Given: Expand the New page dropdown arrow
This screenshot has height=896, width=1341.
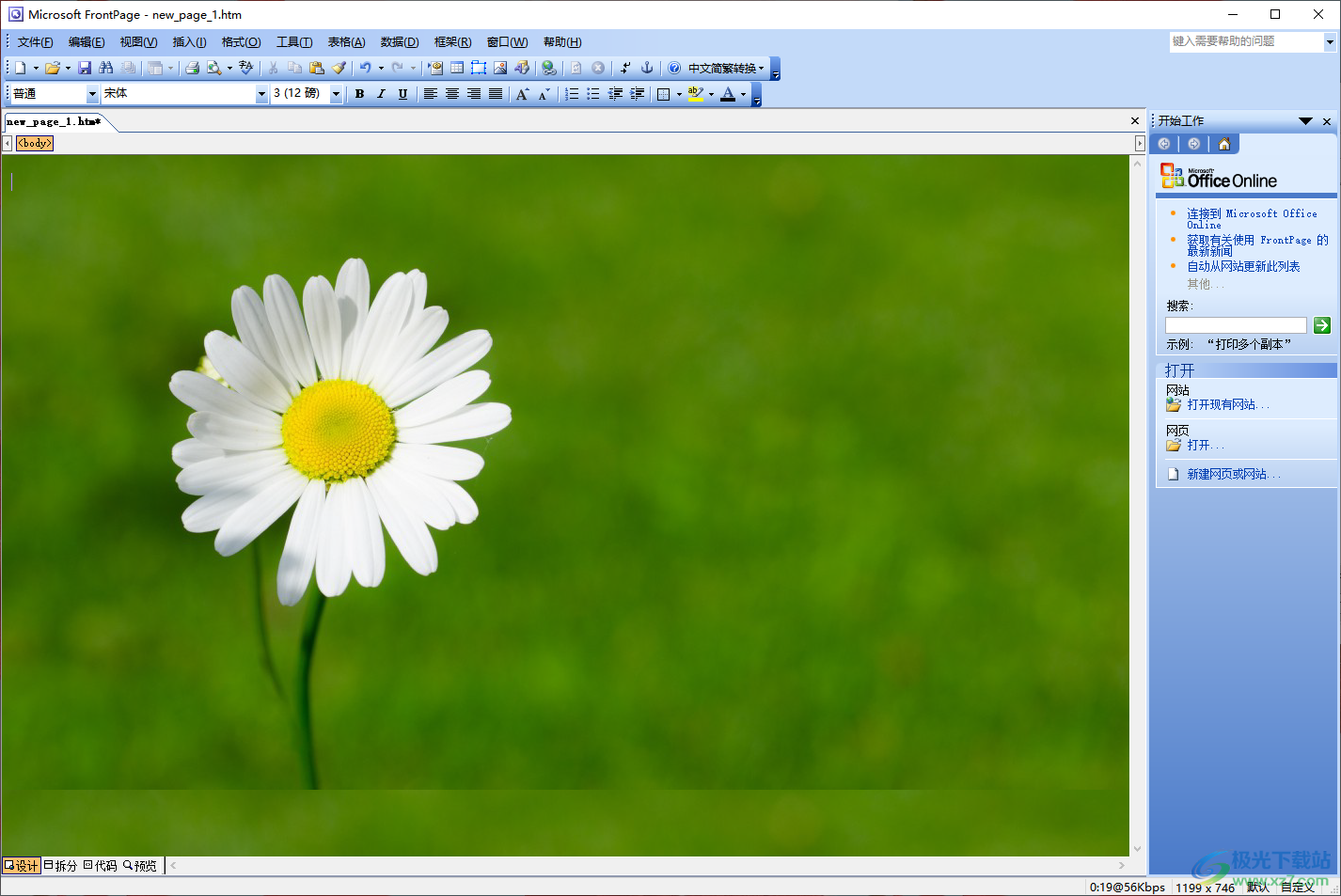Looking at the screenshot, I should tap(36, 68).
